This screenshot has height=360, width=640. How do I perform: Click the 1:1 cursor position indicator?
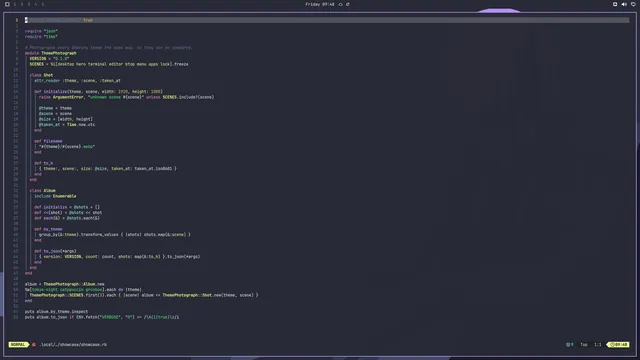coord(598,344)
